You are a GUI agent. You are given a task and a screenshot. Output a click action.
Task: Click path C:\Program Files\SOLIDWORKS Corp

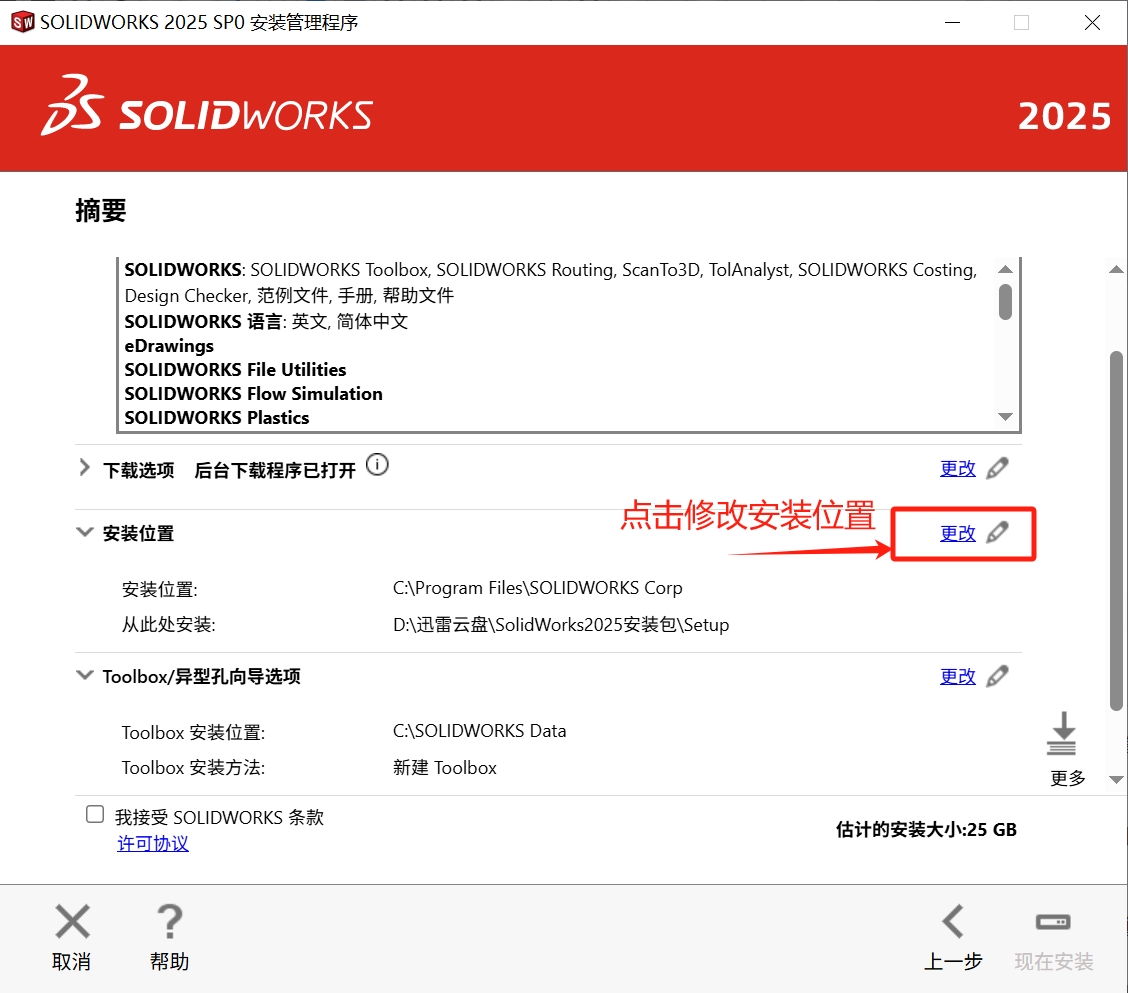pos(537,588)
